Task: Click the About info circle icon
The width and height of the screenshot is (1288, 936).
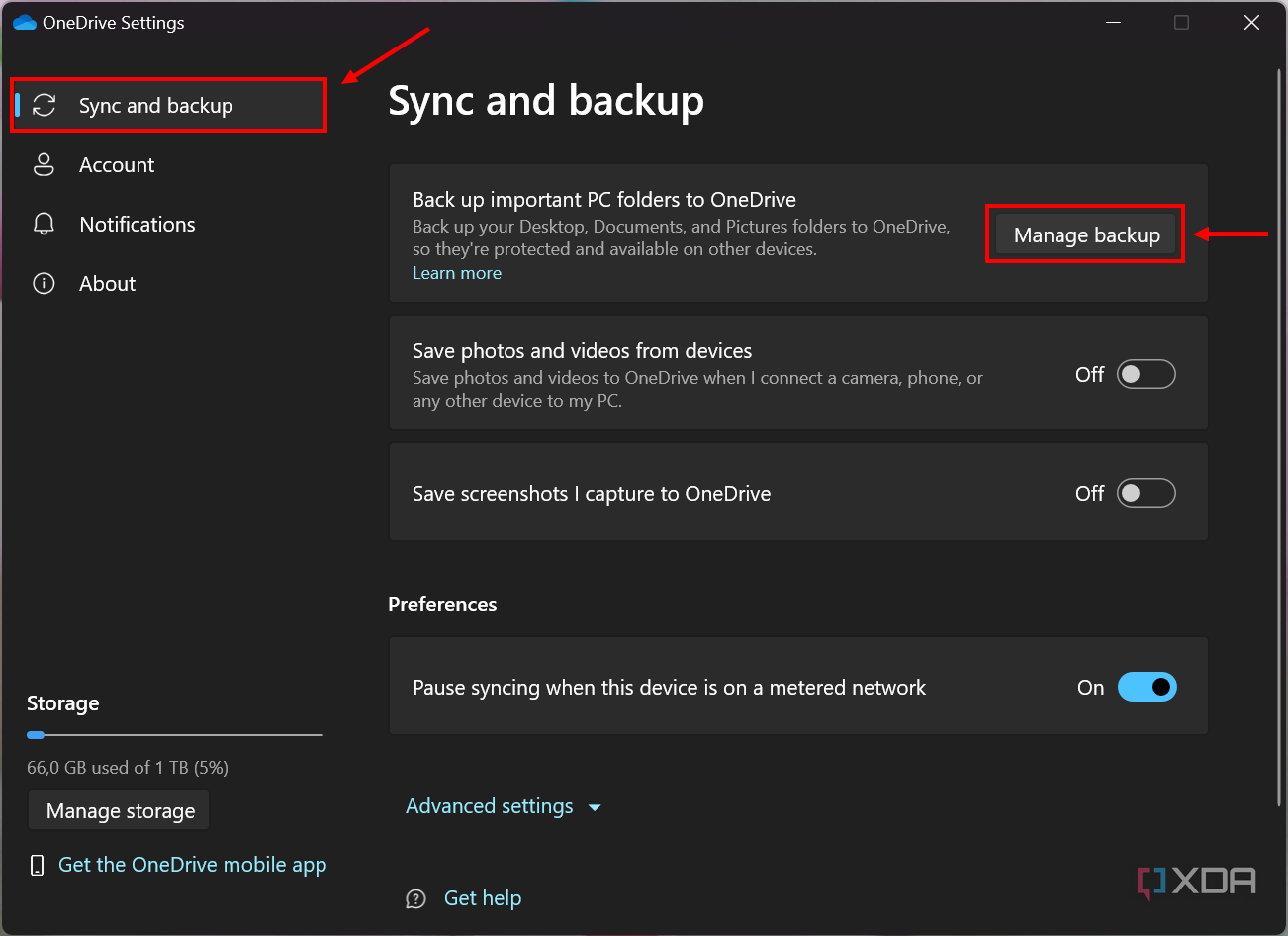Action: (x=45, y=284)
